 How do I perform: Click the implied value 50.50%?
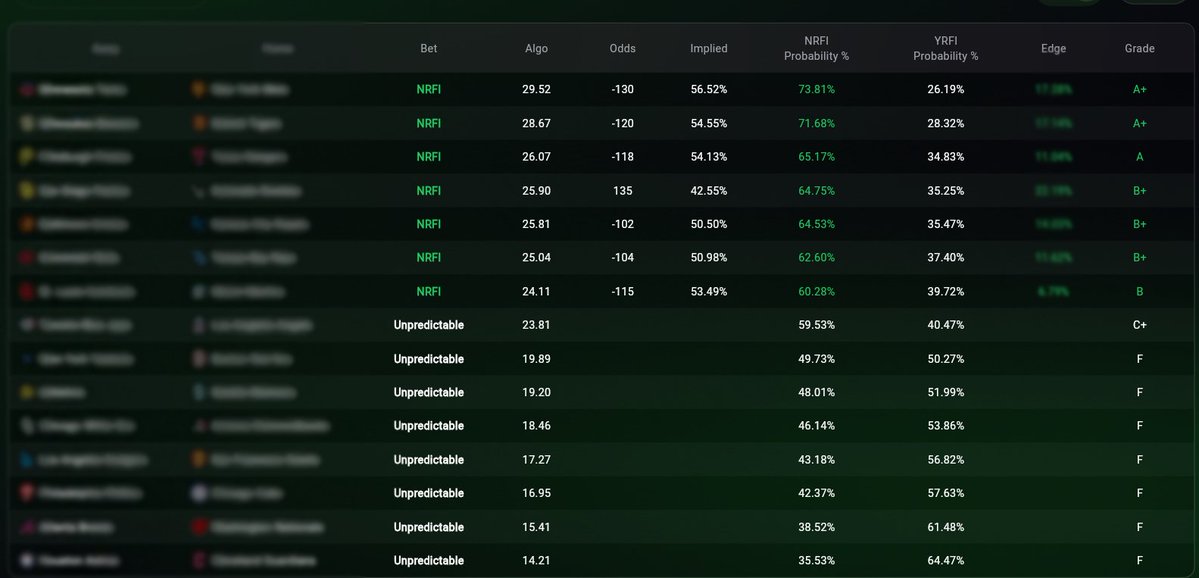[x=709, y=224]
